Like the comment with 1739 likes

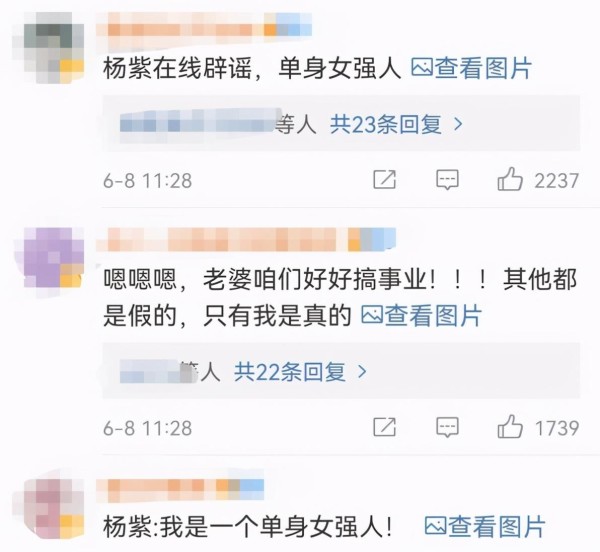click(510, 426)
